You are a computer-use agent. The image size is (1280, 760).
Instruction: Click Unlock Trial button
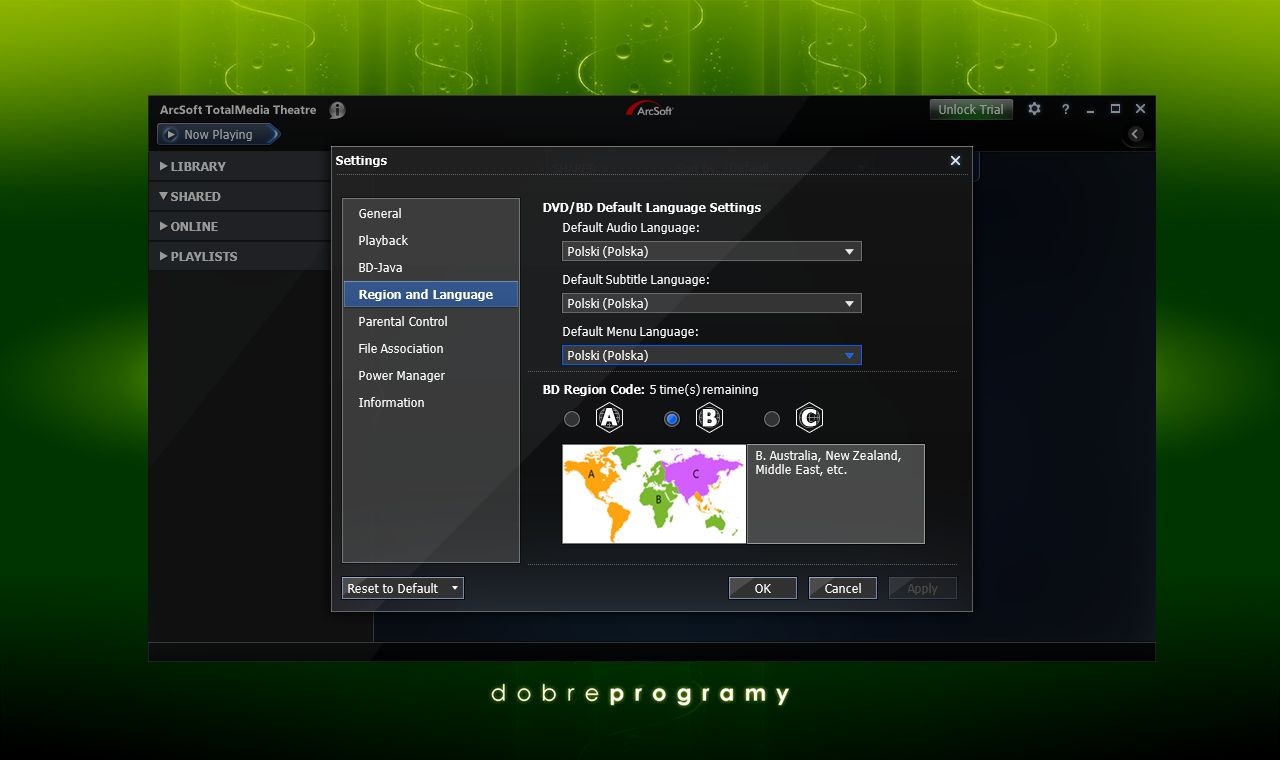pos(971,109)
